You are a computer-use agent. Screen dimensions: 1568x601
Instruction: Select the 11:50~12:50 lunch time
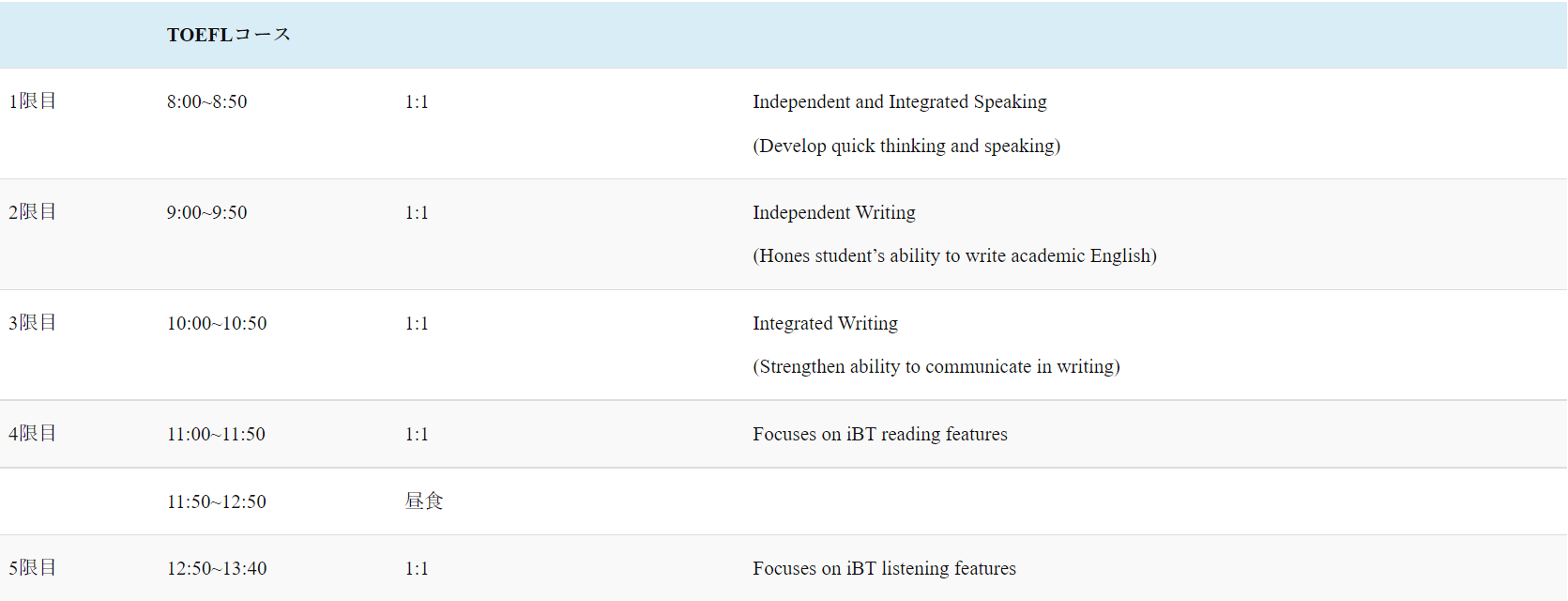[217, 501]
